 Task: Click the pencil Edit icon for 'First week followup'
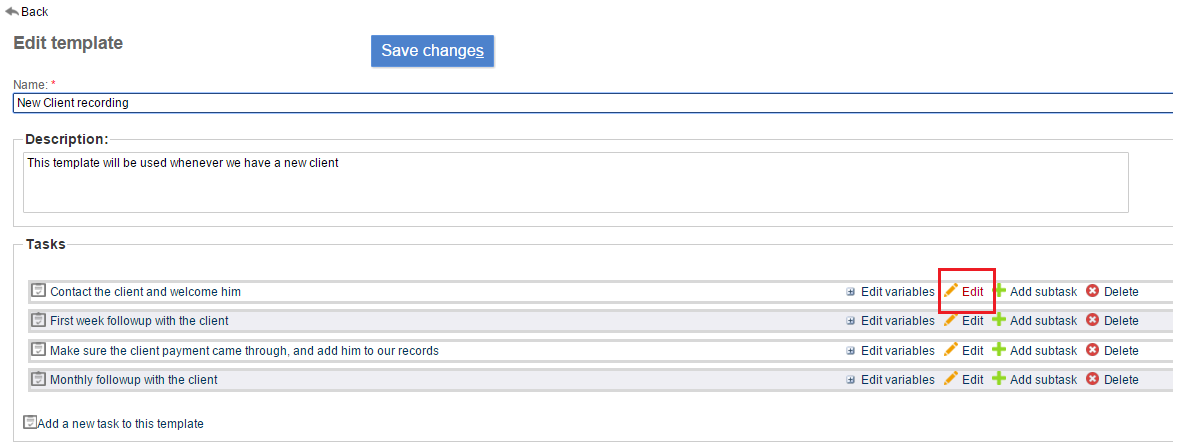[951, 321]
